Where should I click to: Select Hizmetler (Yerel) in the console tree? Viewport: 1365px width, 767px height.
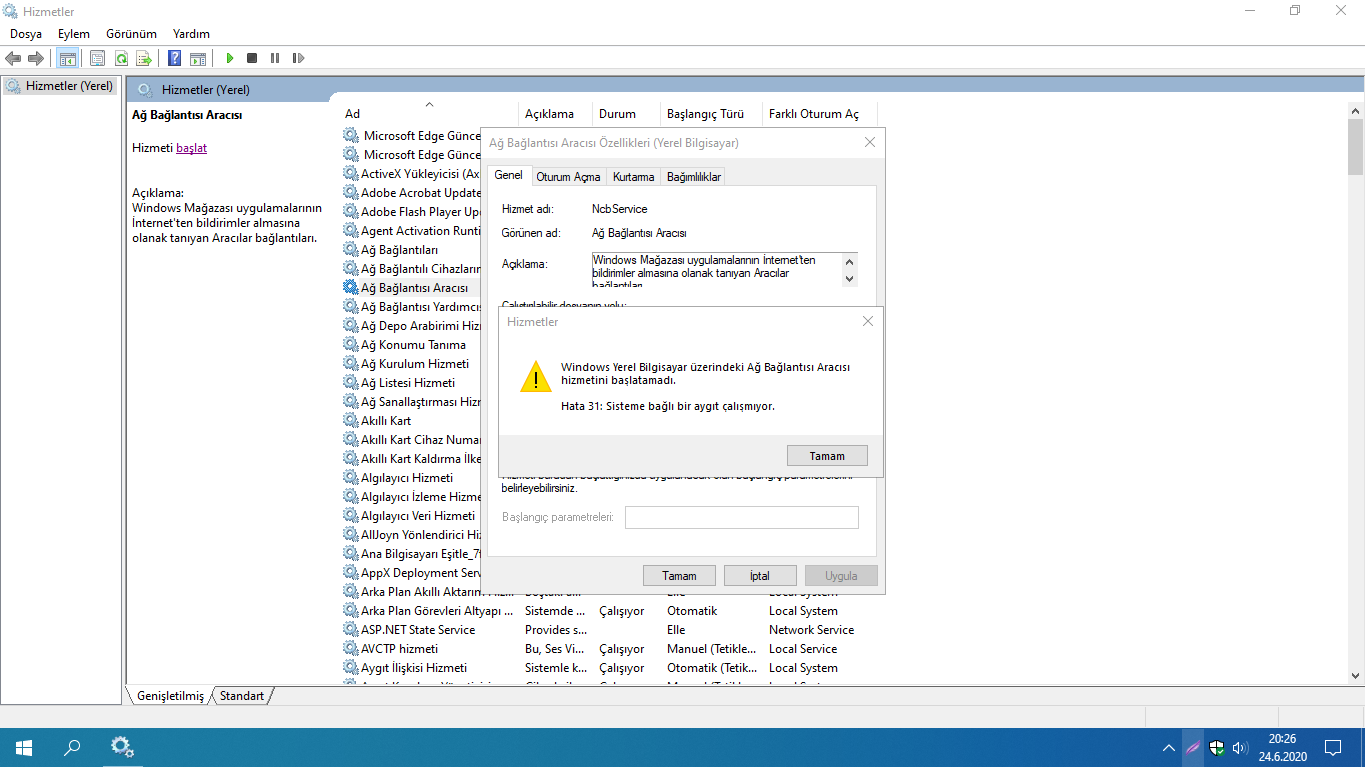68,86
